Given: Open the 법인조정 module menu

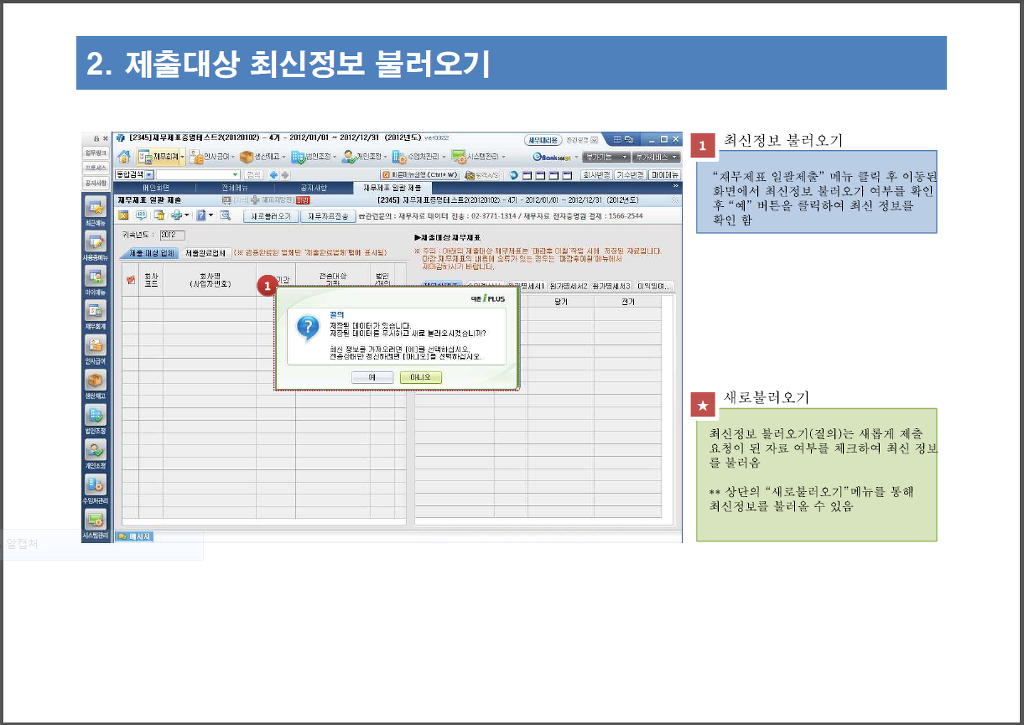Looking at the screenshot, I should [313, 157].
